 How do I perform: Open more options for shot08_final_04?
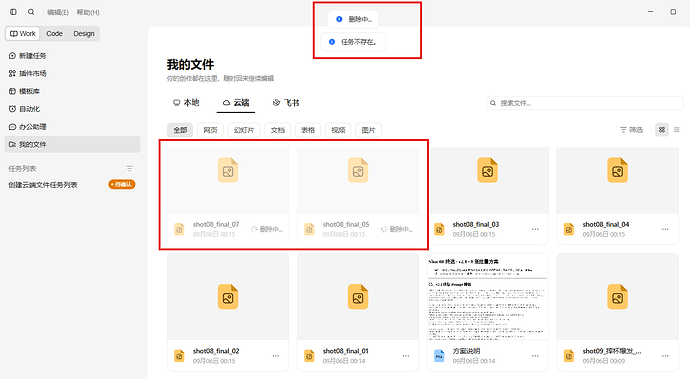click(665, 229)
